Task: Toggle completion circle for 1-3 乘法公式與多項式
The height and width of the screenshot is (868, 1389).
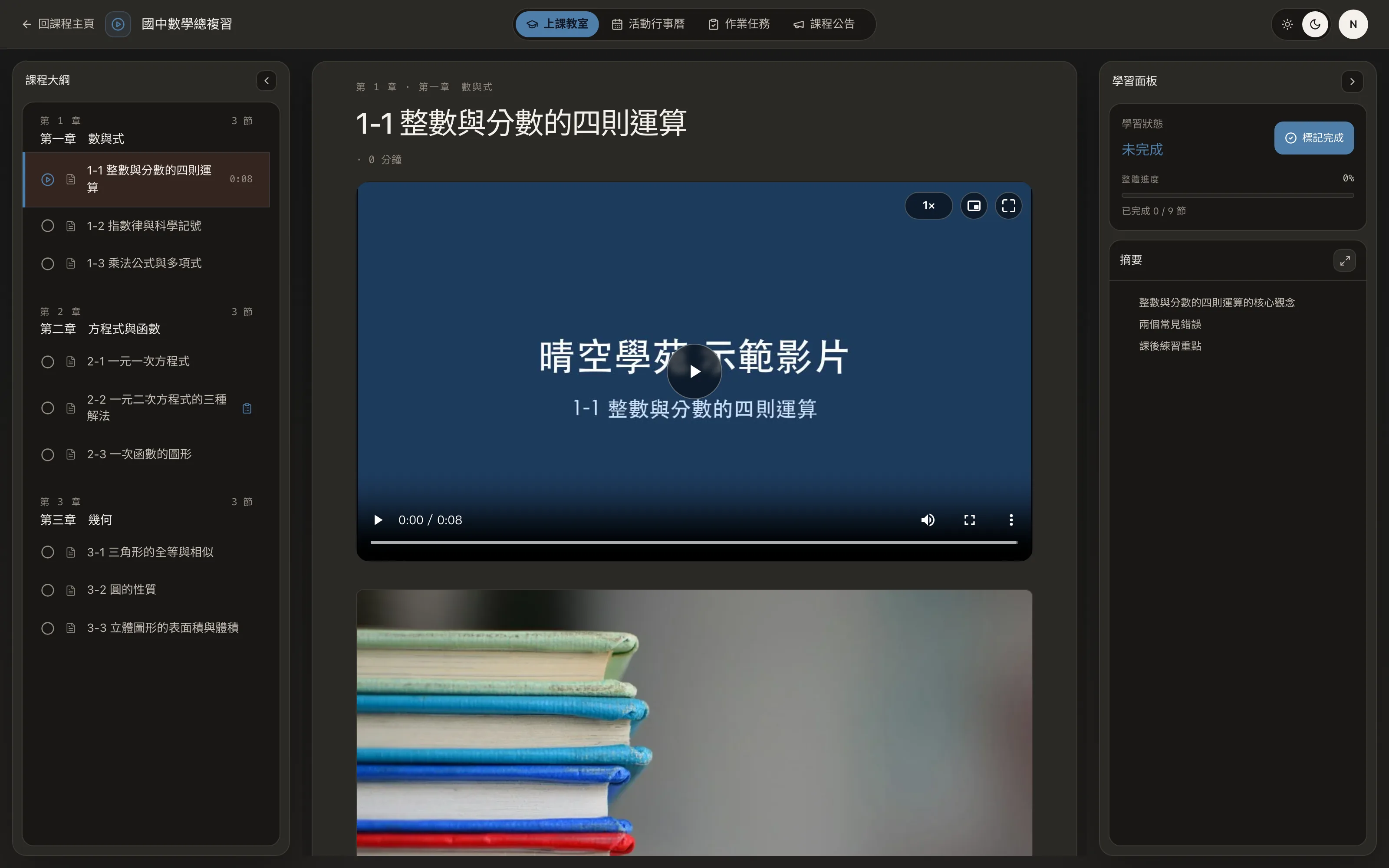Action: point(48,263)
